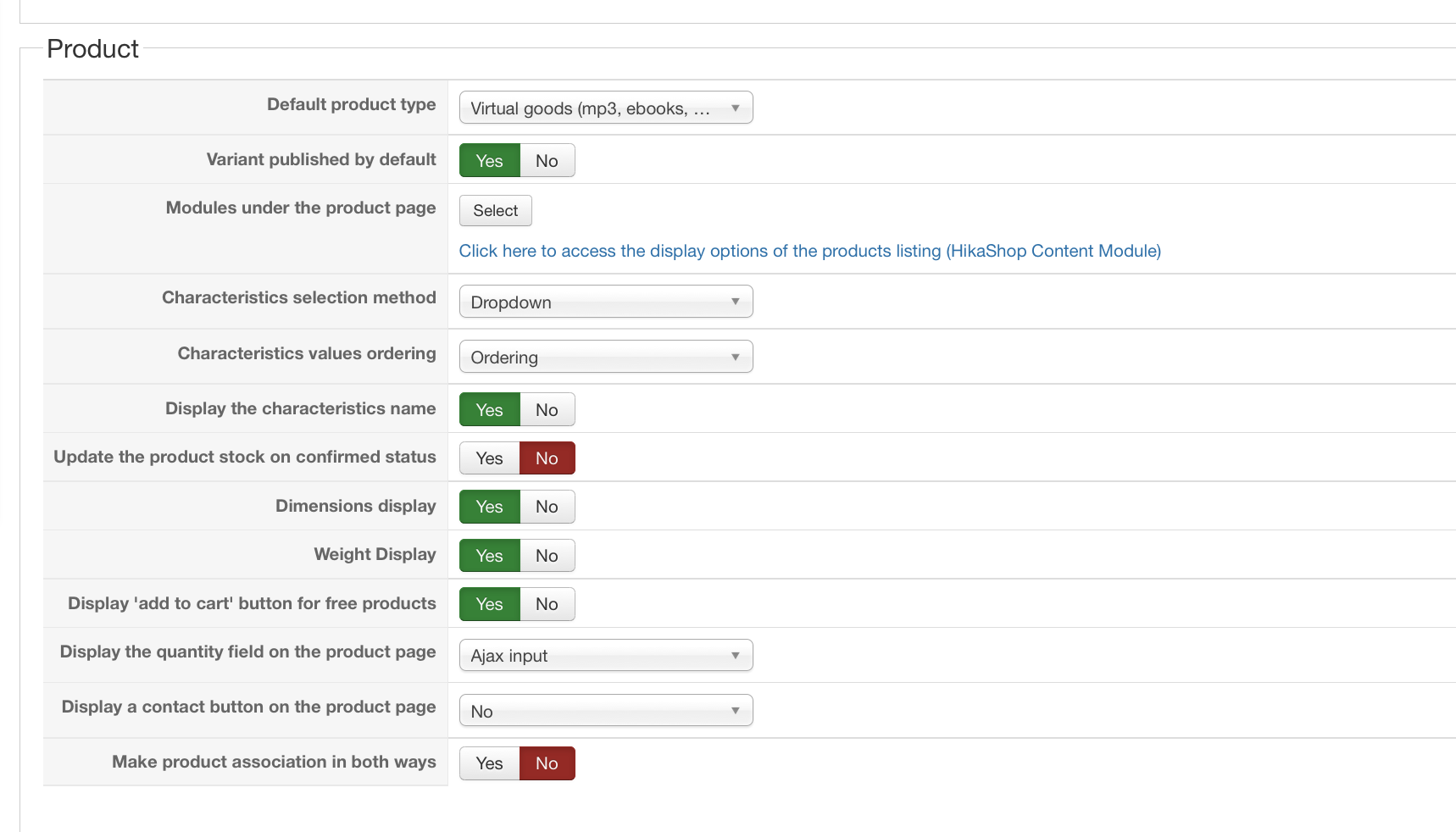This screenshot has width=1456, height=832.
Task: Click Yes for Variant published by default
Action: click(489, 161)
